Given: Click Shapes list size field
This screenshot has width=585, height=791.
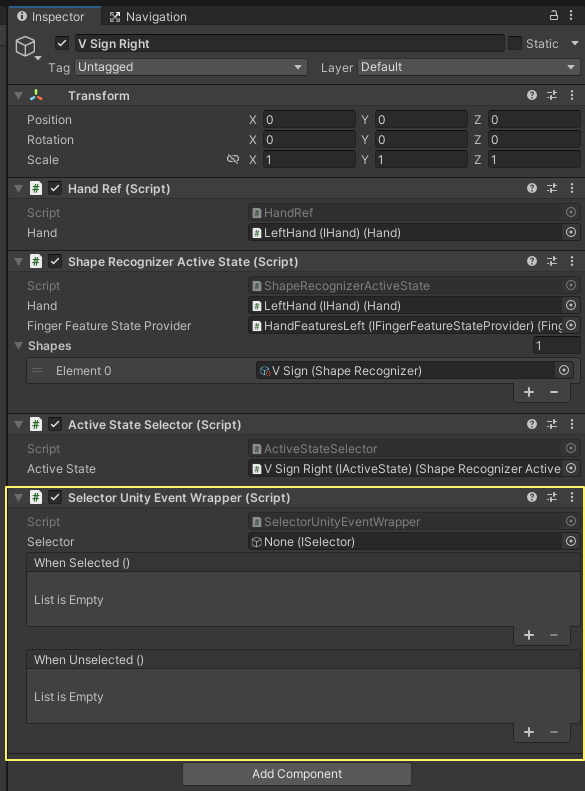Looking at the screenshot, I should (556, 346).
